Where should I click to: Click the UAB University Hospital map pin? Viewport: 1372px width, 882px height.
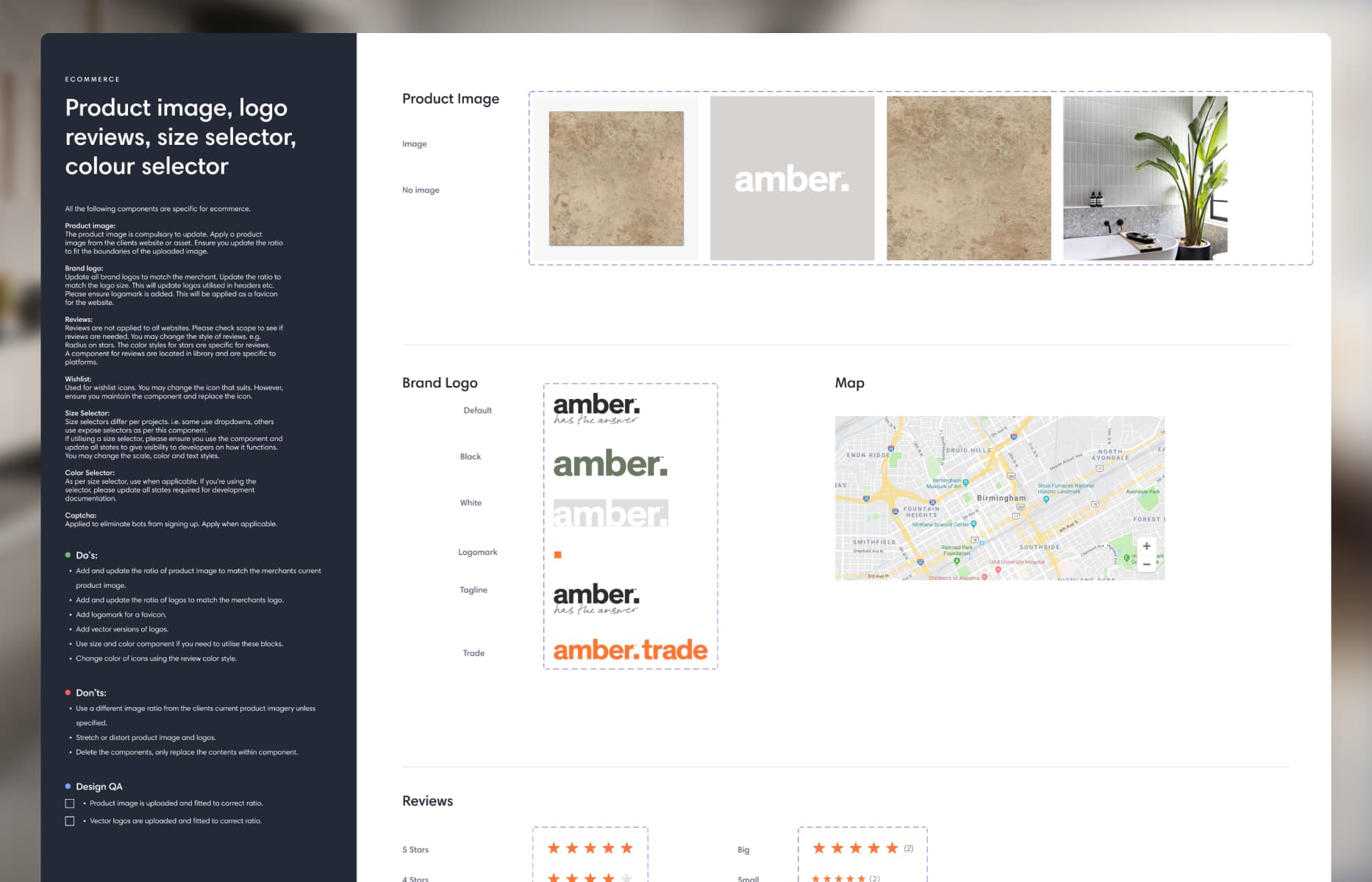(x=998, y=569)
